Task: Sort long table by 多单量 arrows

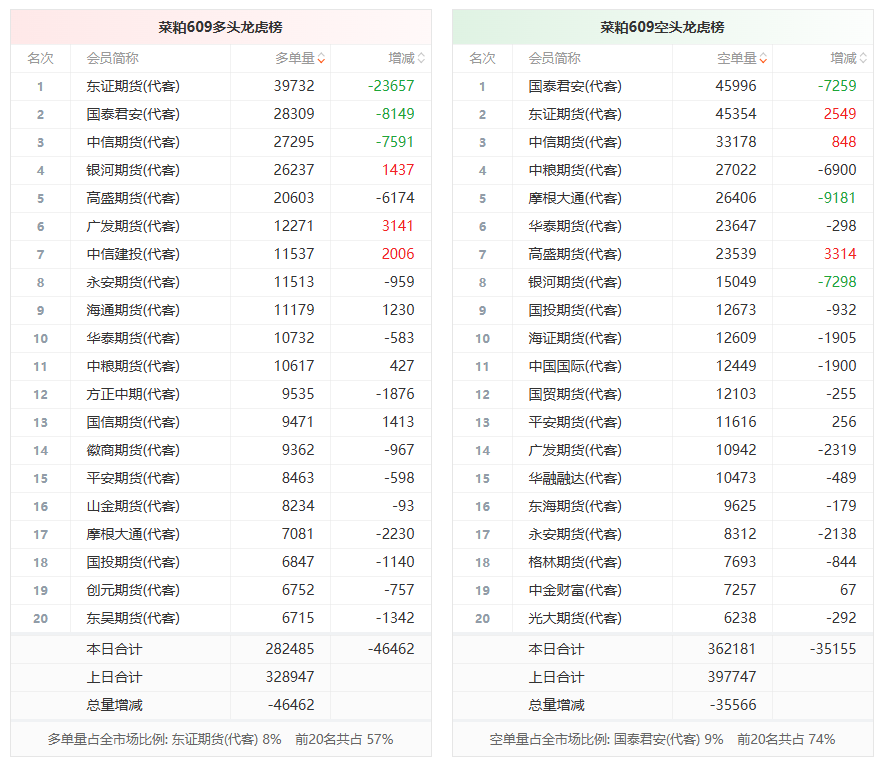Action: click(321, 58)
